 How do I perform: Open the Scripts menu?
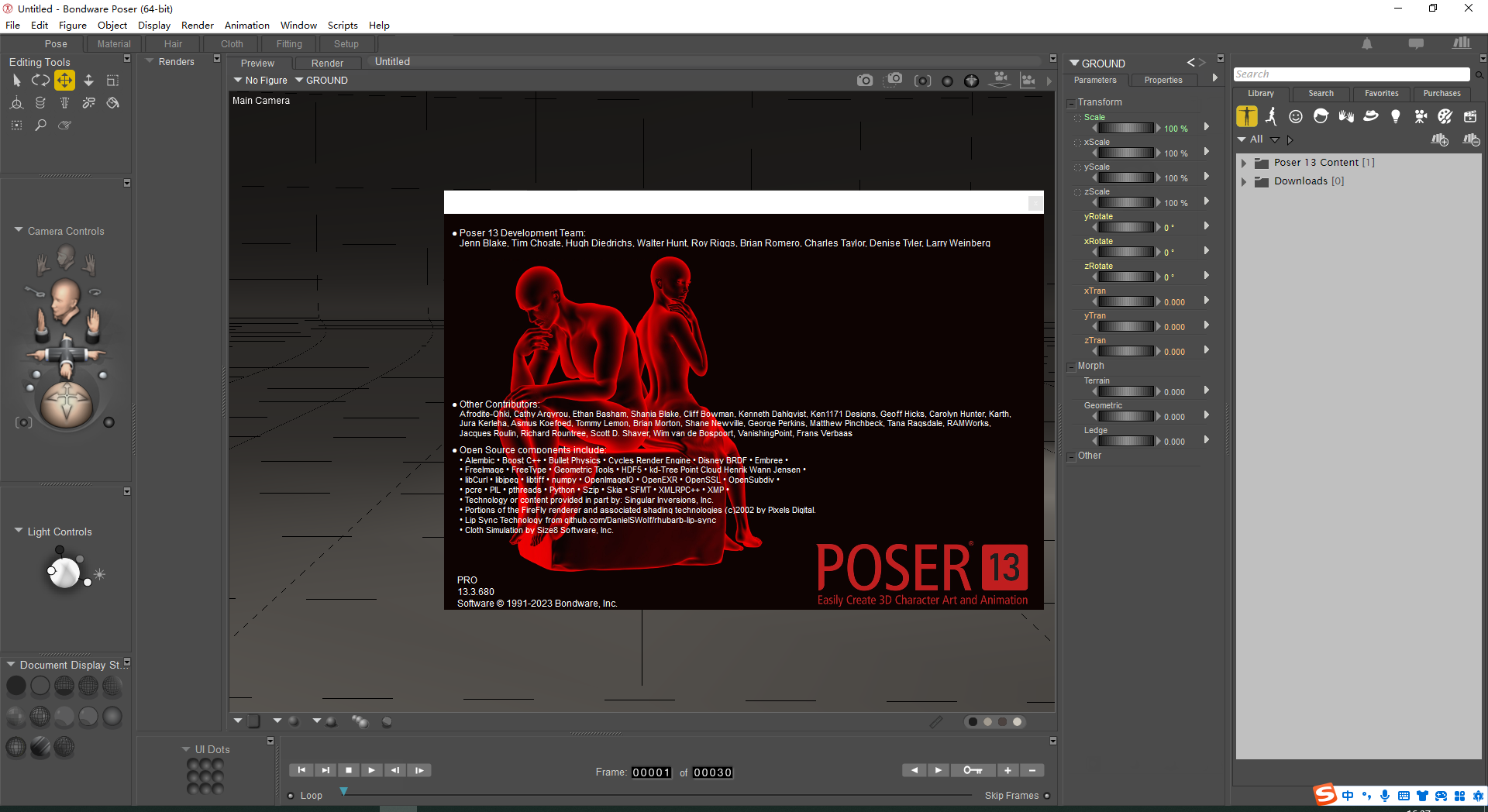pos(343,25)
